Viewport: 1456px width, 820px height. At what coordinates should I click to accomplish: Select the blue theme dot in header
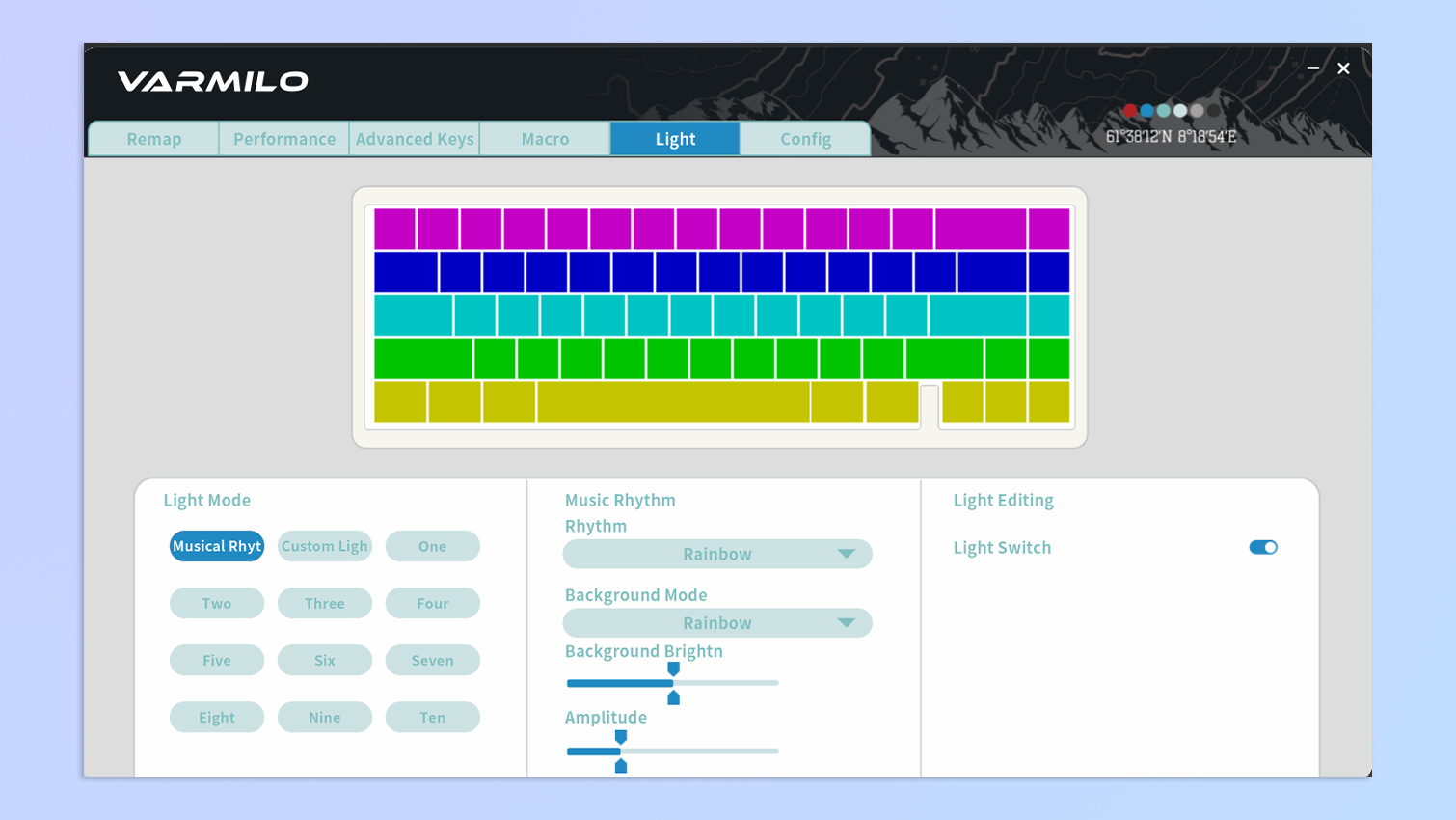[1146, 111]
